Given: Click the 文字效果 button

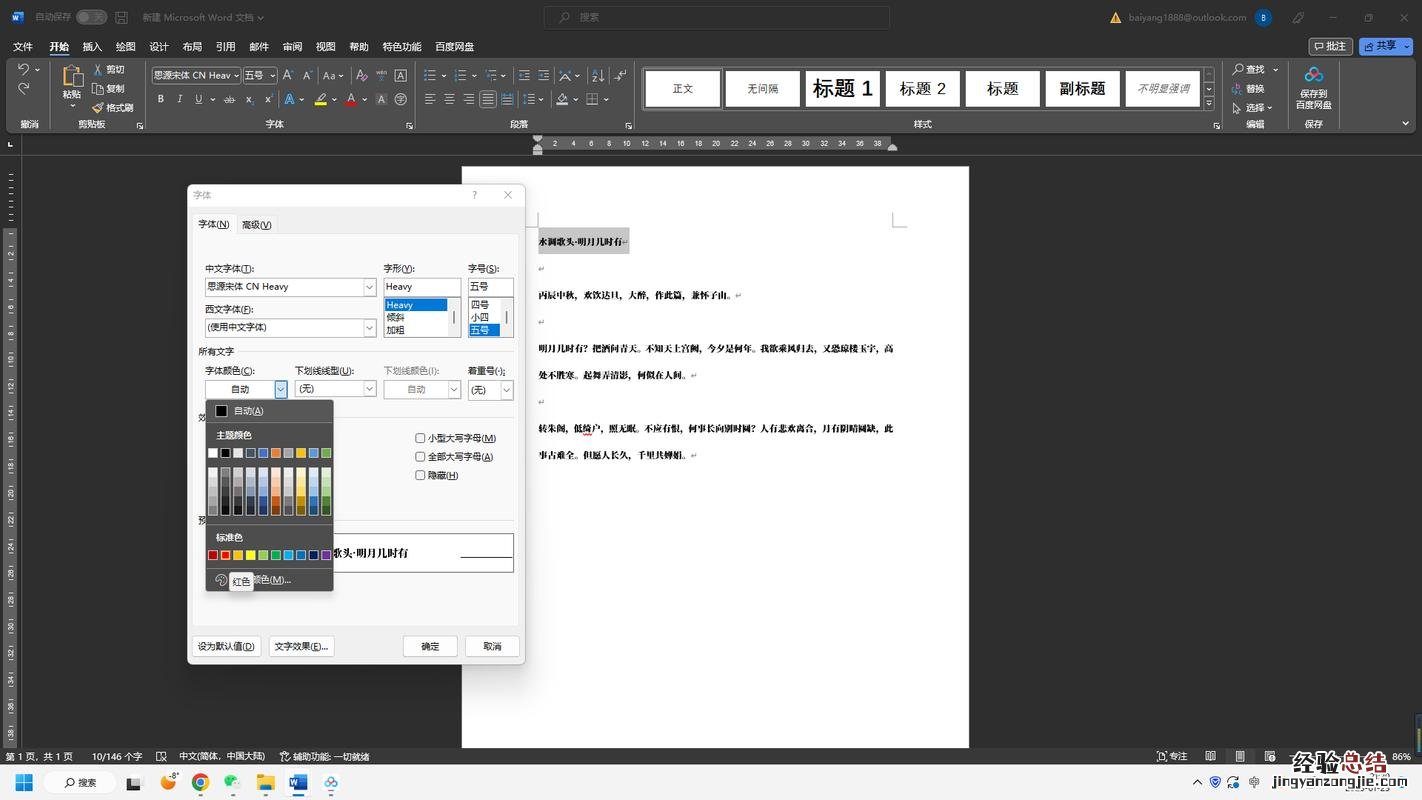Looking at the screenshot, I should tap(301, 646).
